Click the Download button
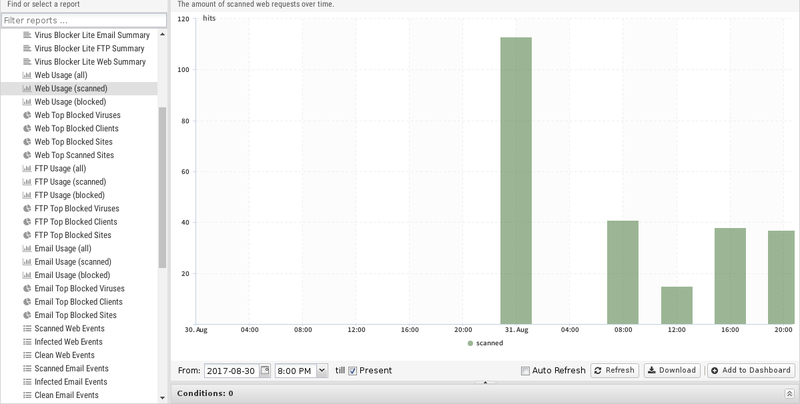Viewport: 800px width, 404px height. [671, 370]
